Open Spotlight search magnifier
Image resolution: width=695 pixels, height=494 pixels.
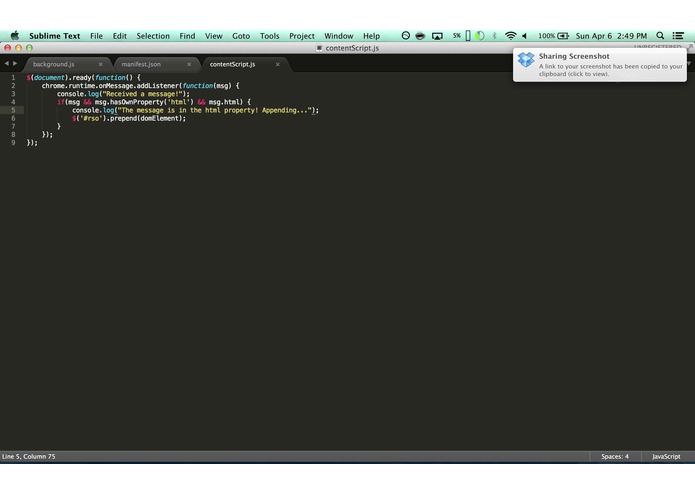coord(660,35)
